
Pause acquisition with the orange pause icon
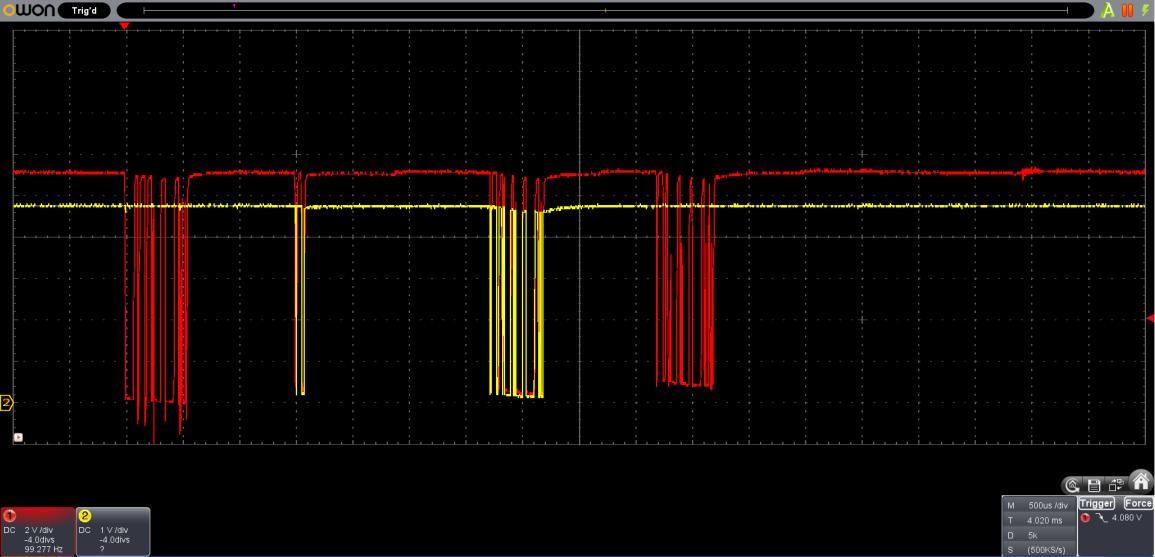pos(1128,10)
